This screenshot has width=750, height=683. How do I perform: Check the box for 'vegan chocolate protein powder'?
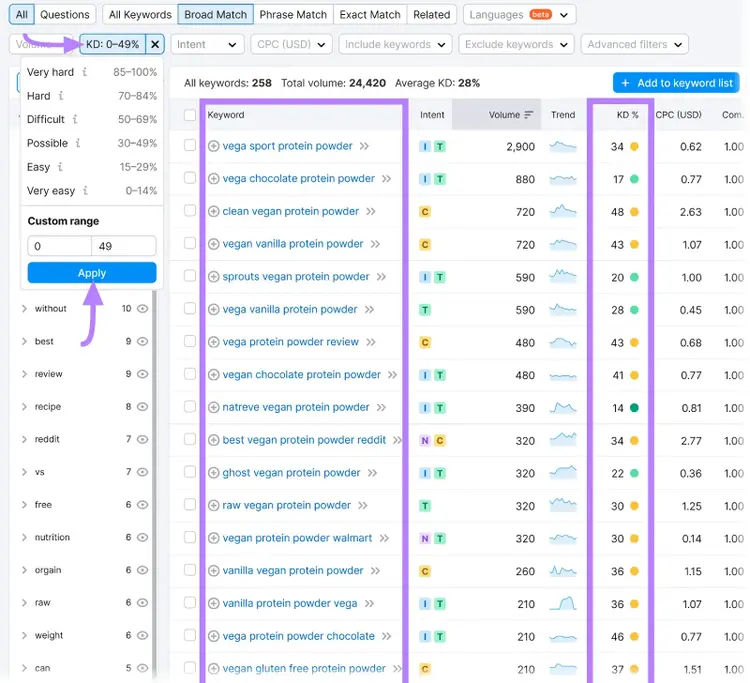[x=190, y=374]
